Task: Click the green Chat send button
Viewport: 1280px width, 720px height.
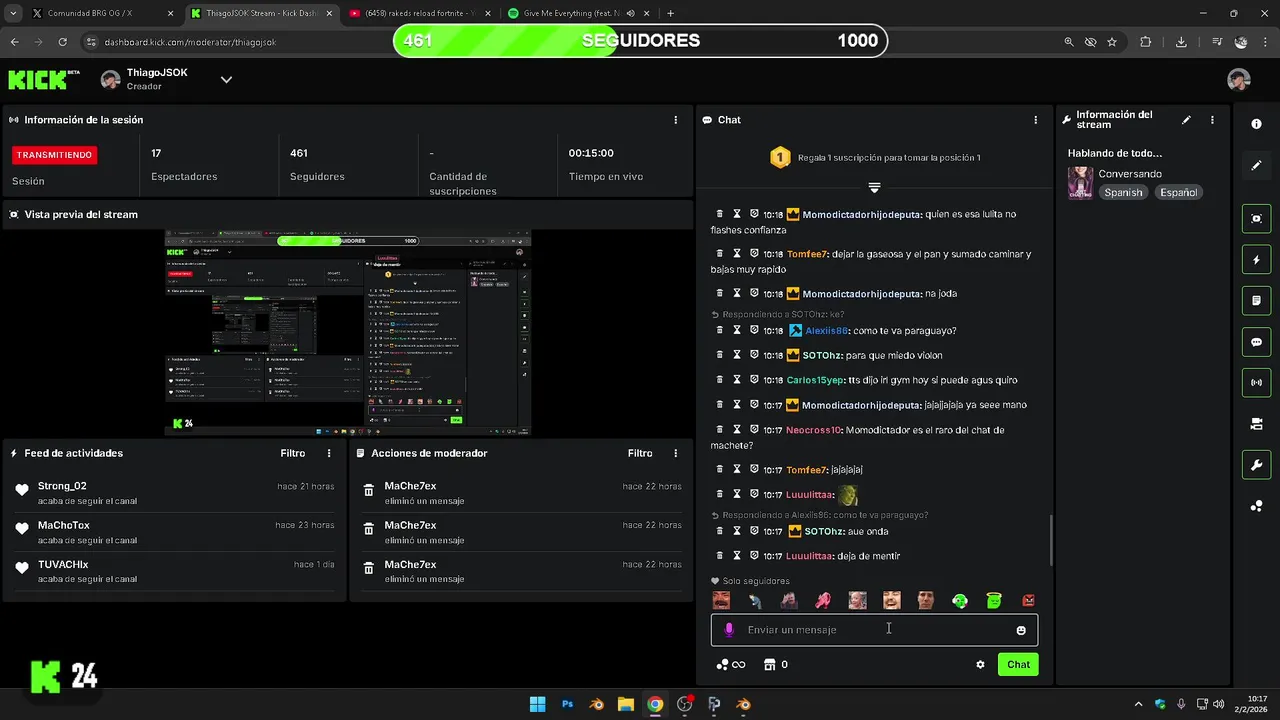Action: tap(1018, 664)
